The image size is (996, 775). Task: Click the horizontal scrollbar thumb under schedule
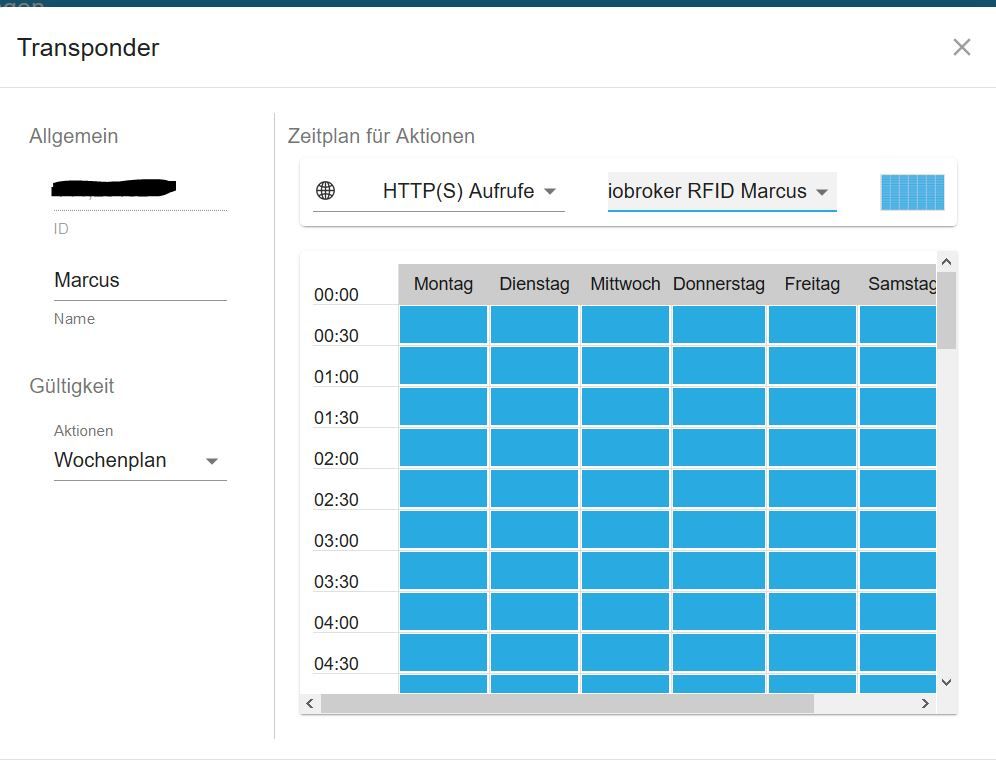click(x=567, y=704)
